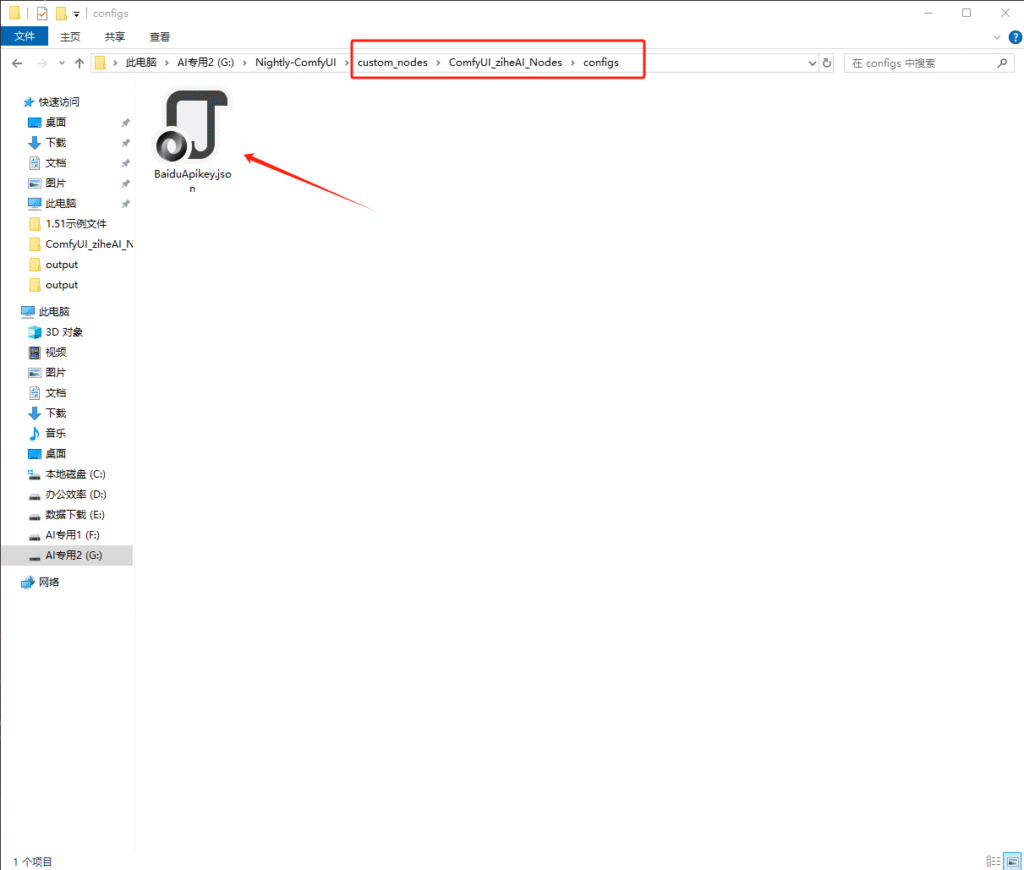This screenshot has width=1024, height=870.
Task: Click the pin icon beside quick access 此电脑
Action: coord(125,204)
